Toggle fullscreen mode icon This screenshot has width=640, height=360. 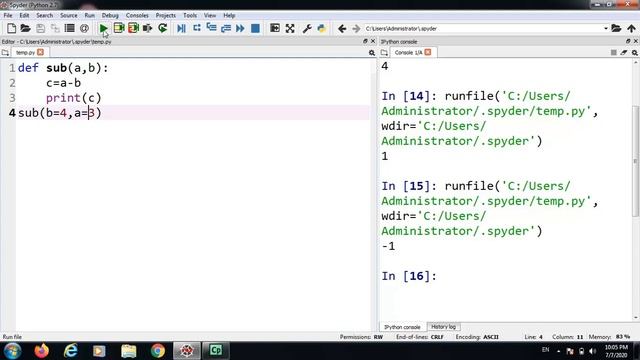coord(290,28)
